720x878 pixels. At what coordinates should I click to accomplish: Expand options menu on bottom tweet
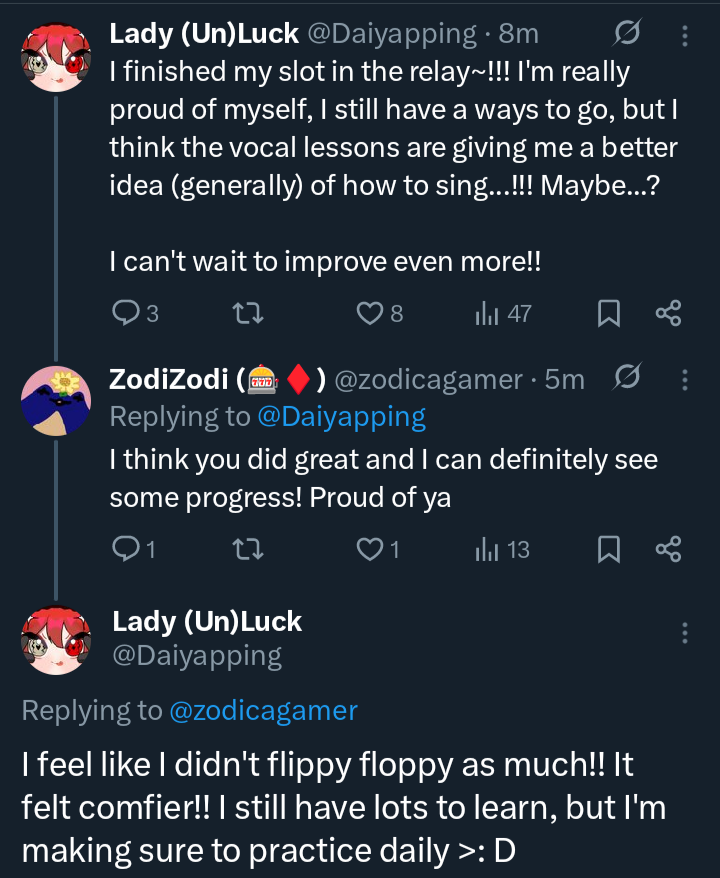click(685, 633)
